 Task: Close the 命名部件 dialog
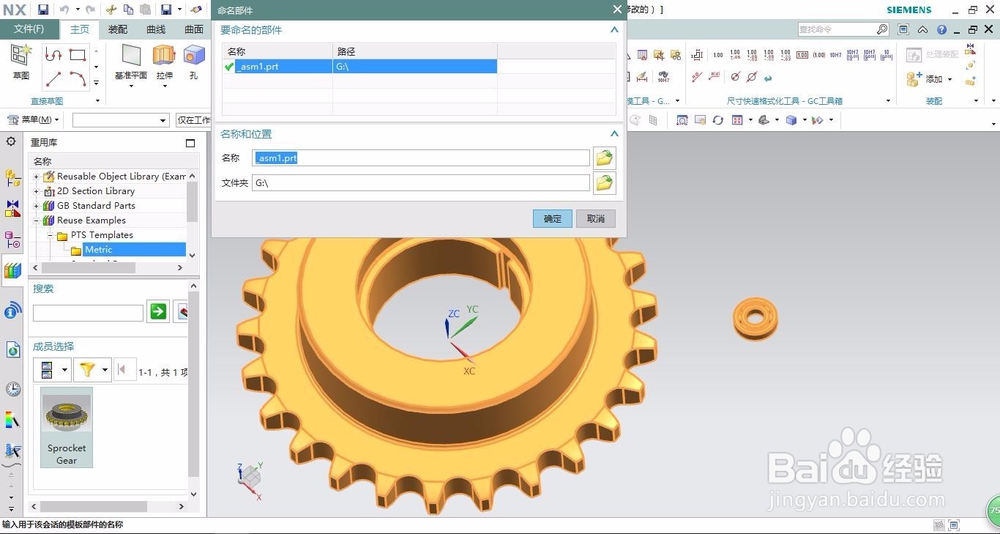[617, 10]
